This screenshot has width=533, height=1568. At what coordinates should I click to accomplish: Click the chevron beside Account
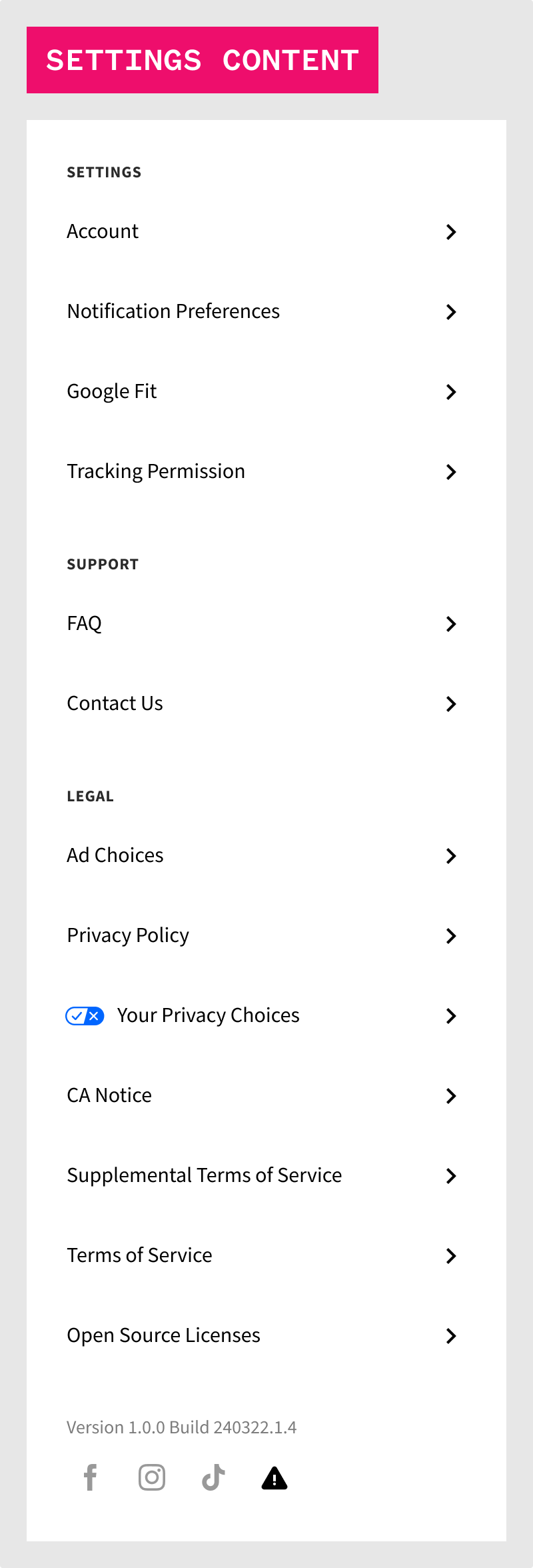pyautogui.click(x=451, y=232)
